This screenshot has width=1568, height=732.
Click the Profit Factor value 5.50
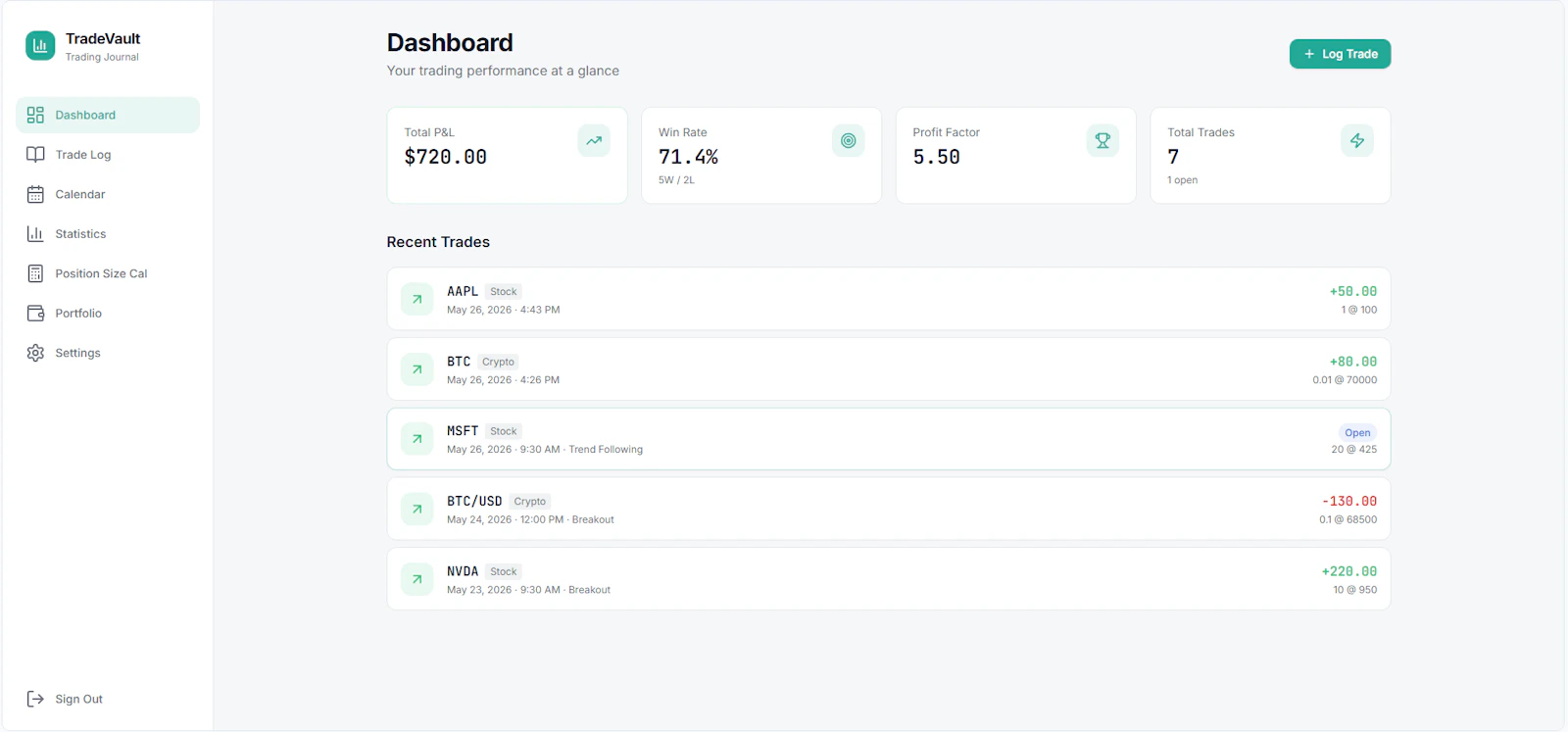click(936, 157)
